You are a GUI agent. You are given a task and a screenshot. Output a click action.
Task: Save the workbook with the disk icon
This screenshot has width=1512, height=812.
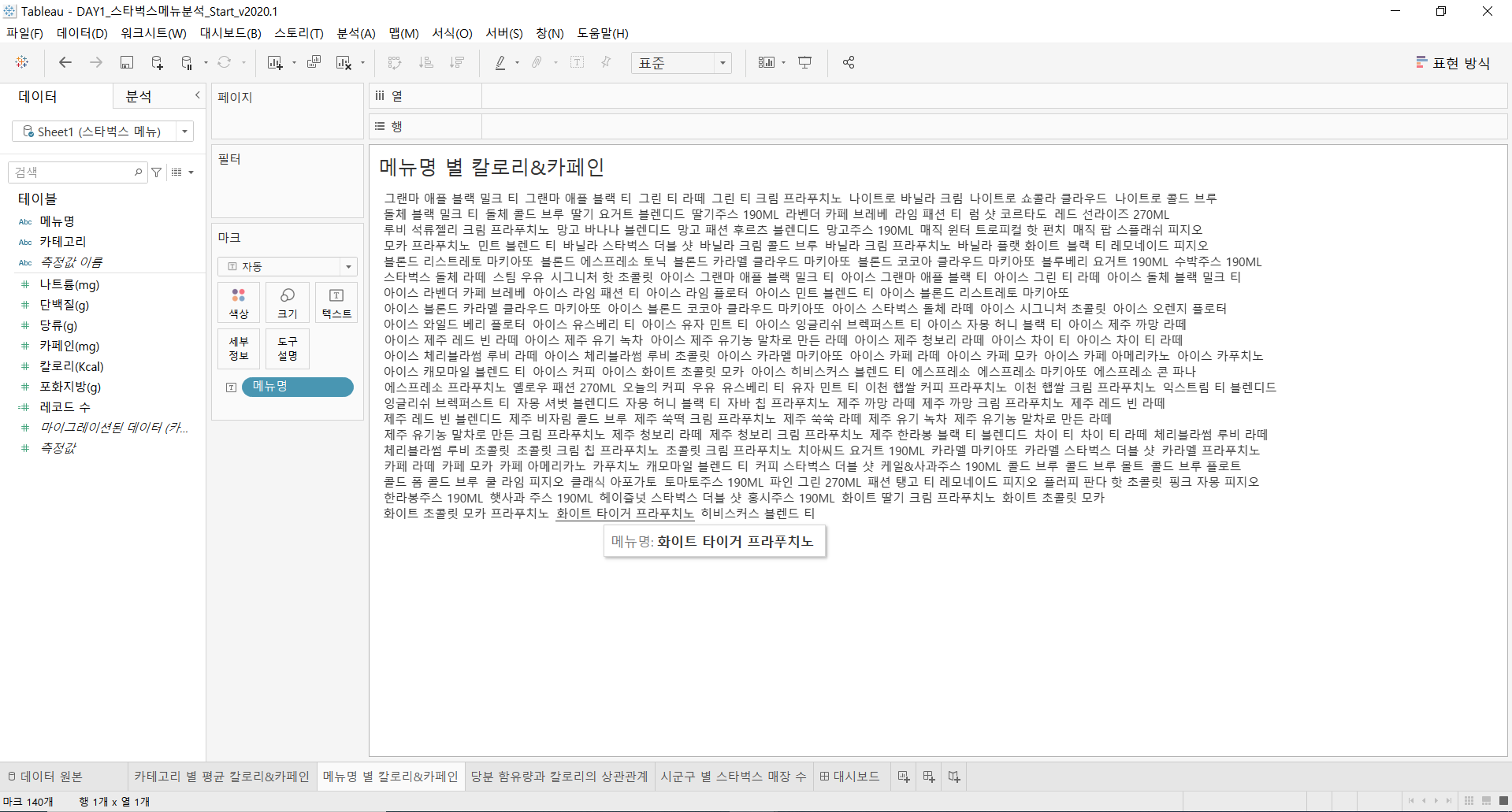click(x=126, y=62)
